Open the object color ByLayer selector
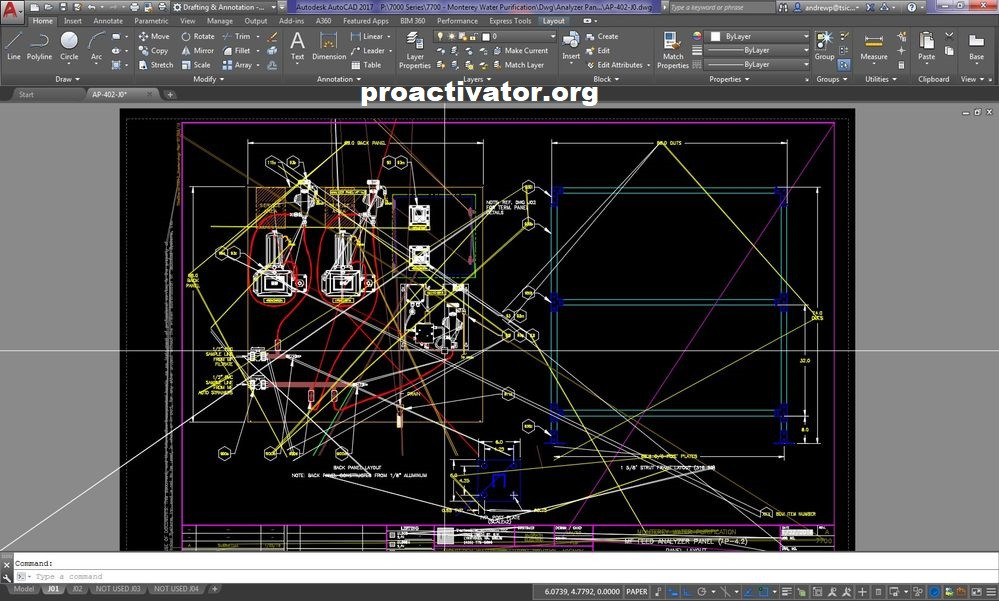Screen dimensions: 999x601 (758, 36)
